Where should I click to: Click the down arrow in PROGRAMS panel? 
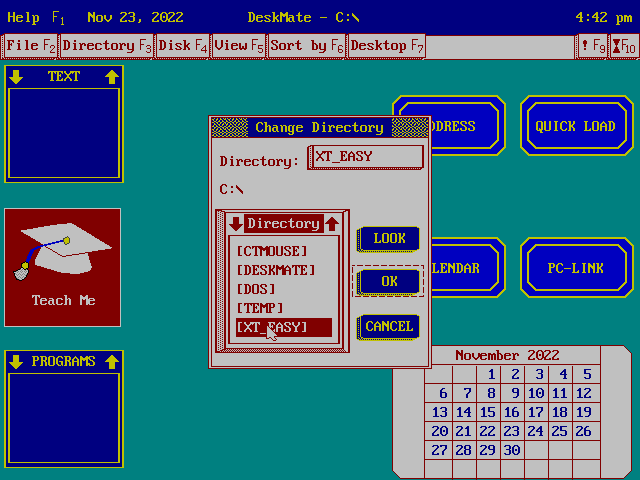click(x=16, y=362)
